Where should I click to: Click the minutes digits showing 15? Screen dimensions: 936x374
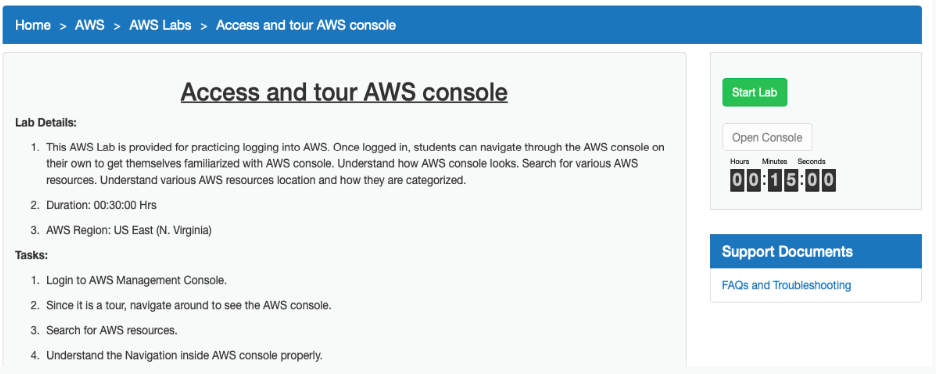tap(783, 180)
